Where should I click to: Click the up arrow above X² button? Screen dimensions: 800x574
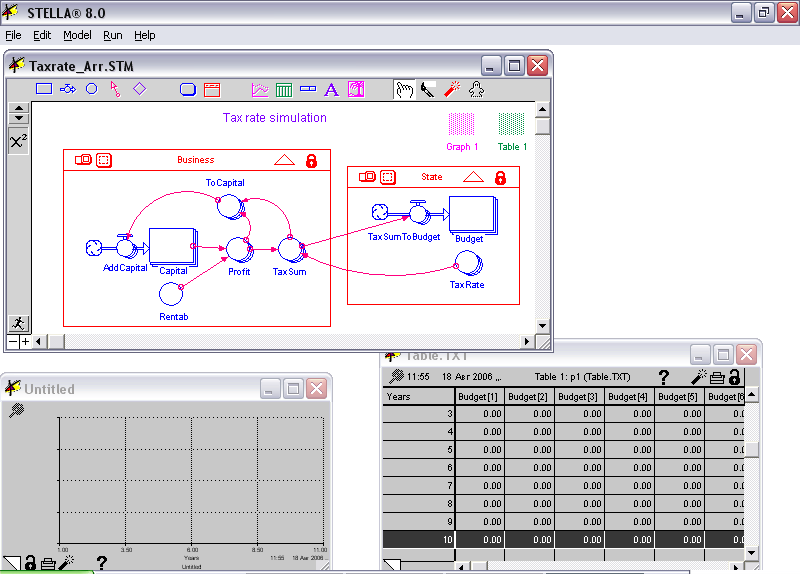[x=19, y=108]
